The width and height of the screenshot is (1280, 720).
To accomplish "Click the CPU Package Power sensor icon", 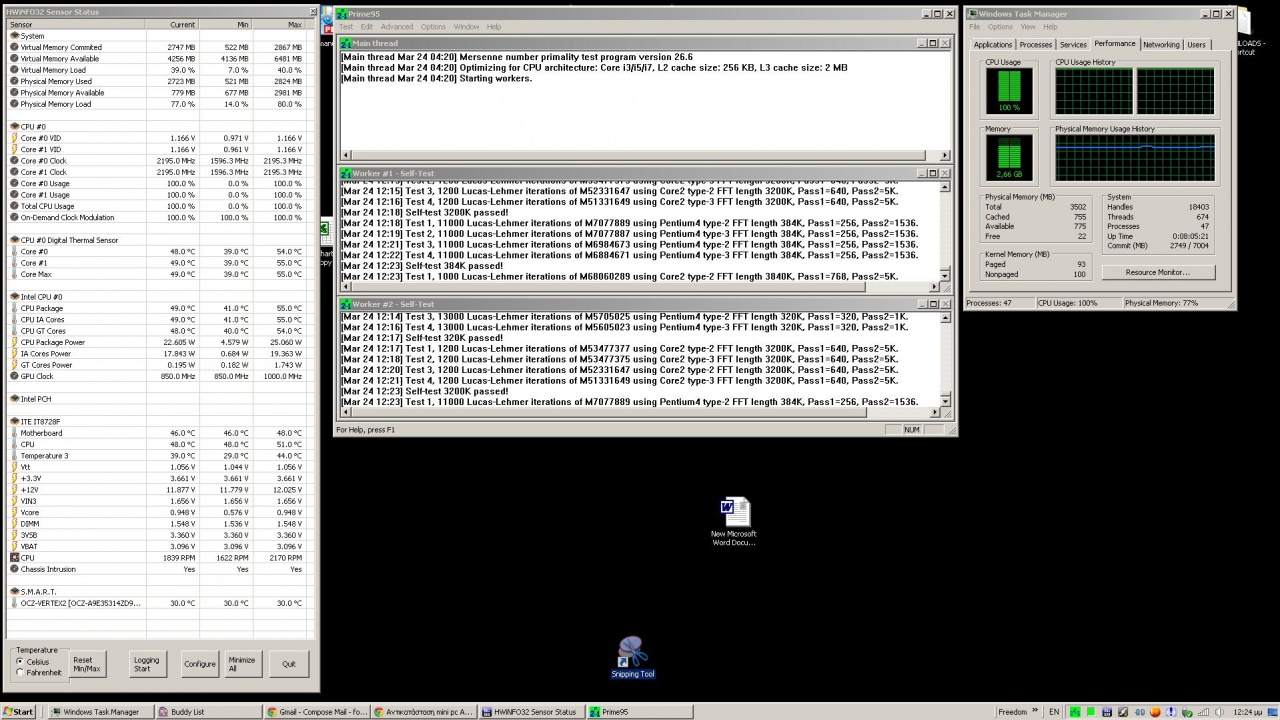I will 14,342.
